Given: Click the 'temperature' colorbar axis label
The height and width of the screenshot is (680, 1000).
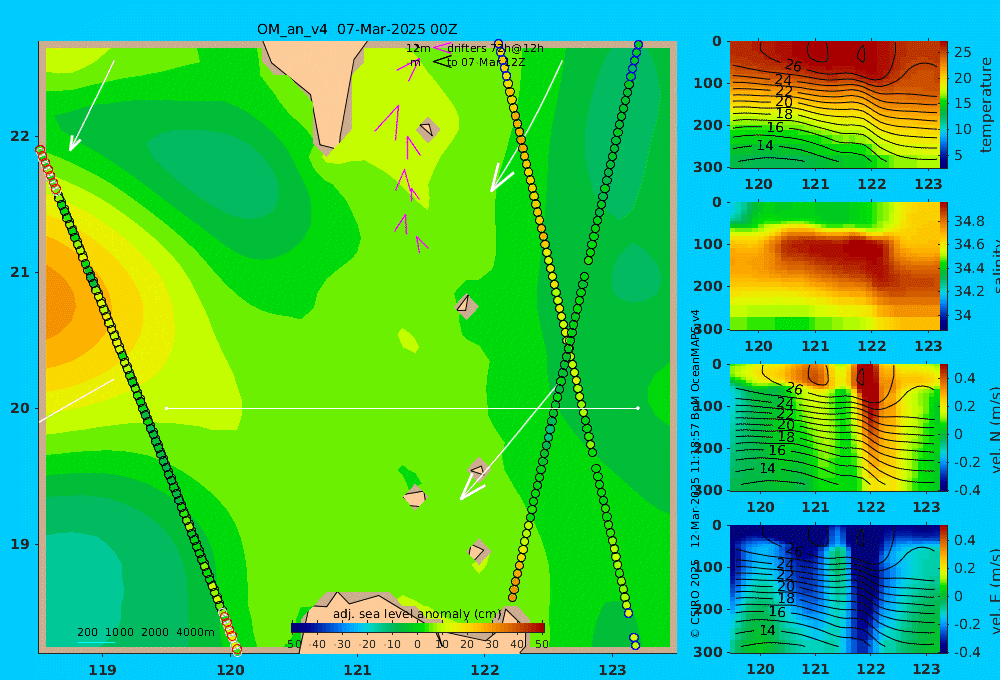Looking at the screenshot, I should coord(986,105).
